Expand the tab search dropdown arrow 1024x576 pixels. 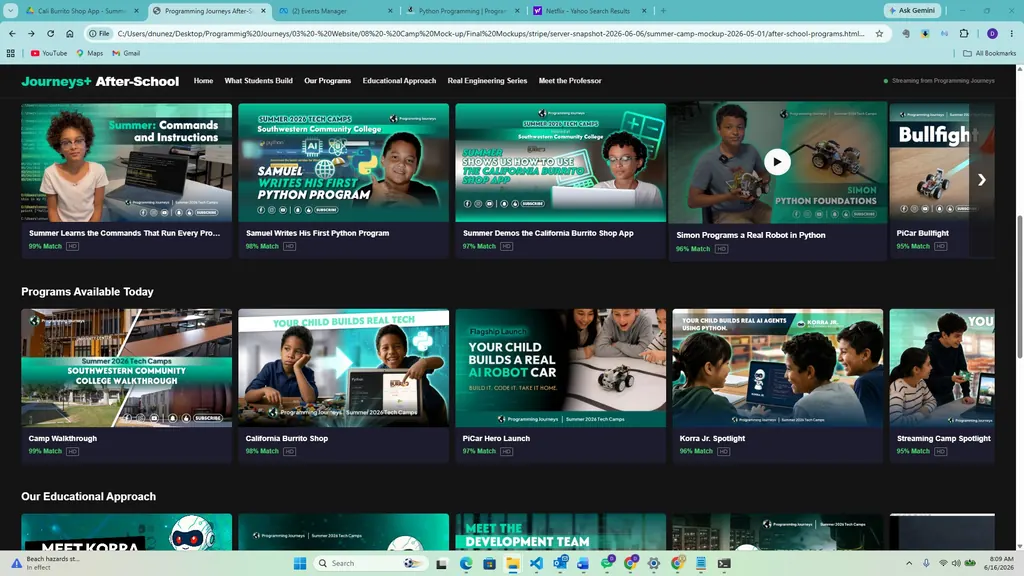tap(10, 10)
